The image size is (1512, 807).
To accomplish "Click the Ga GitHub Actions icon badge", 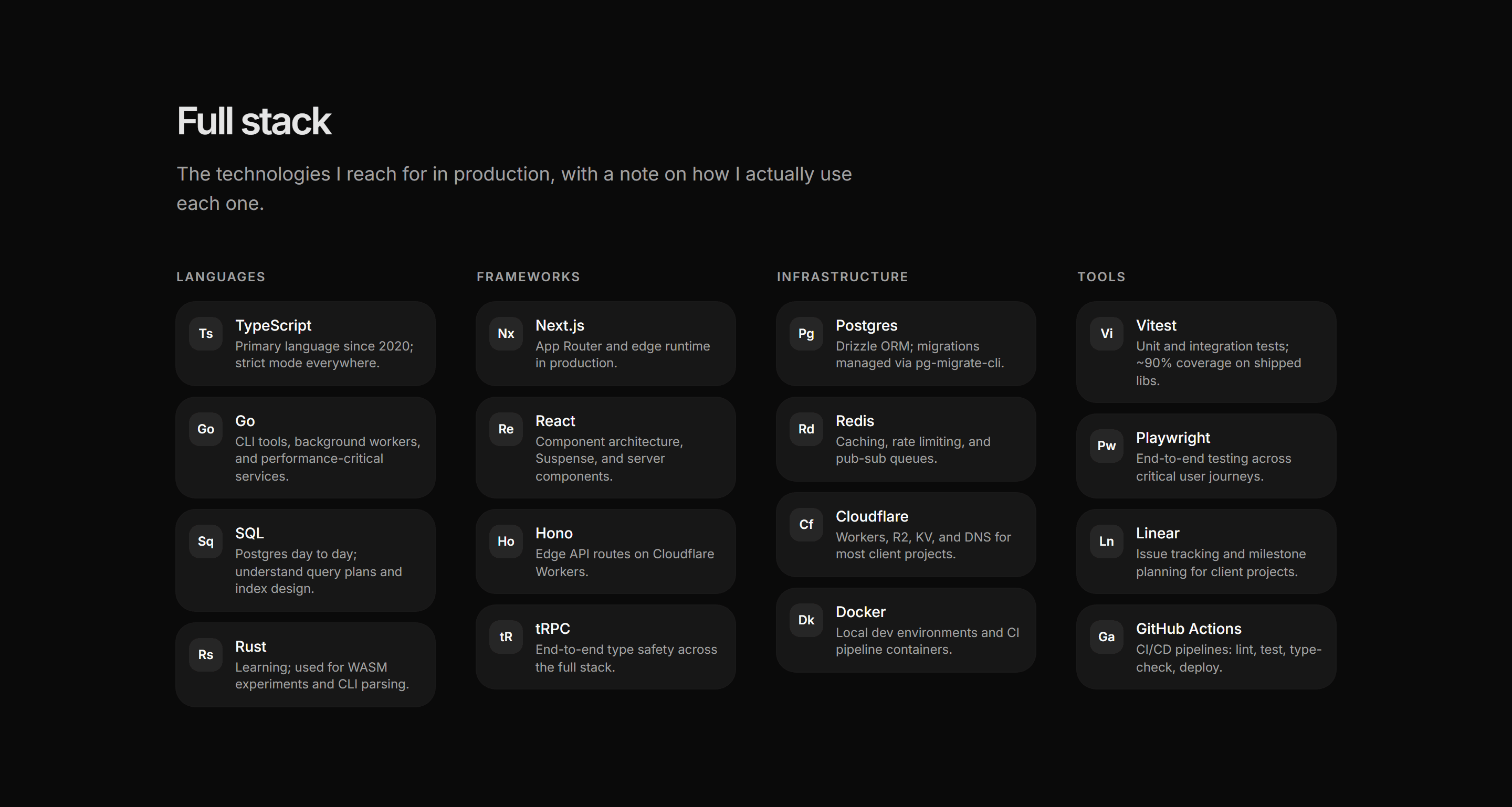I will [x=1106, y=637].
